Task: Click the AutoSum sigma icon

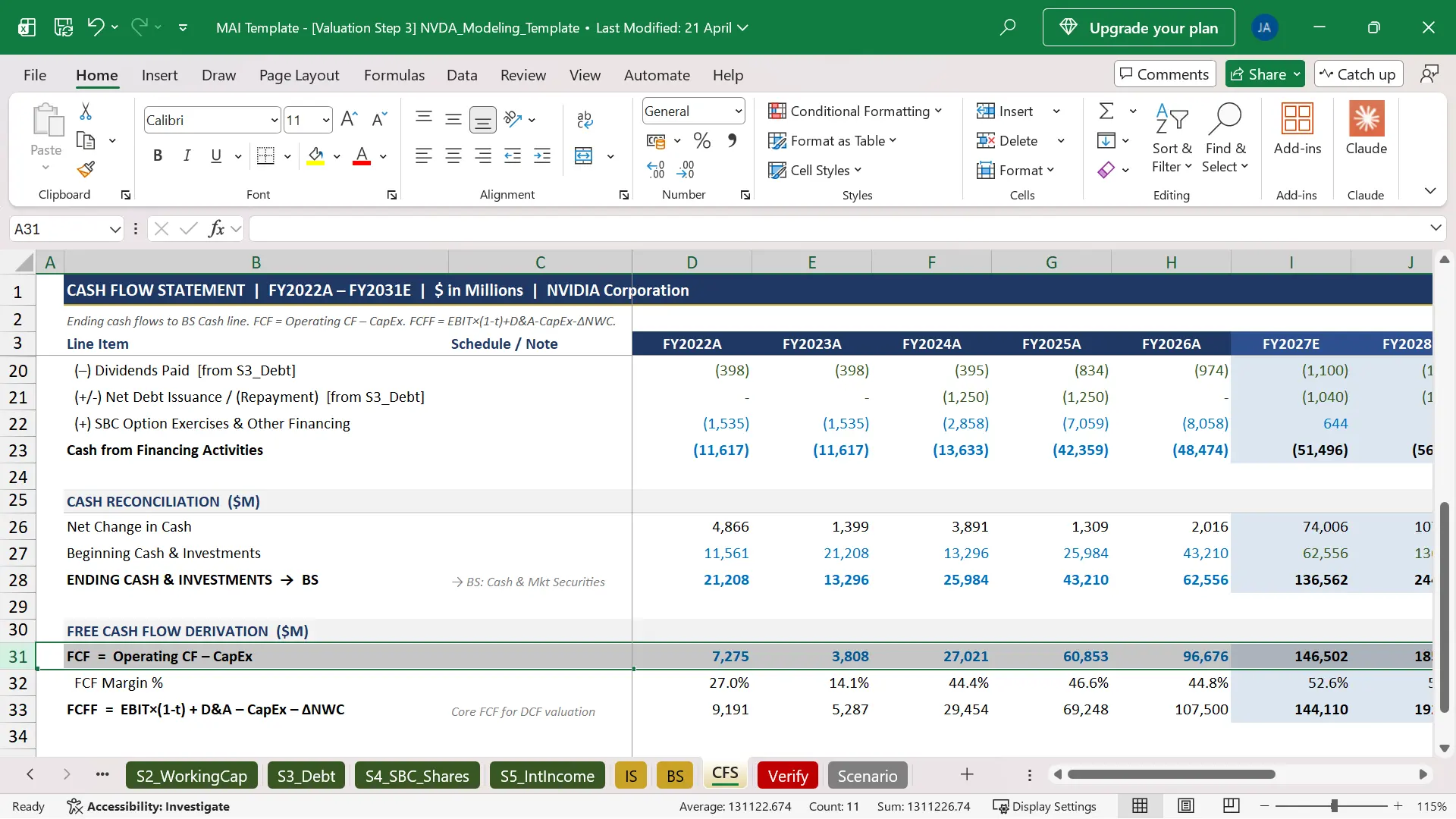Action: pos(1106,111)
